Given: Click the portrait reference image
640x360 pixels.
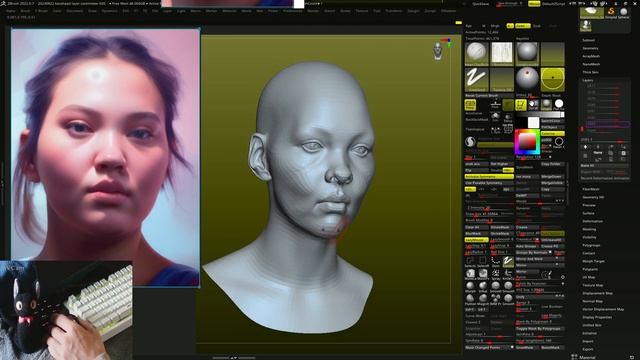Looking at the screenshot, I should [x=105, y=158].
